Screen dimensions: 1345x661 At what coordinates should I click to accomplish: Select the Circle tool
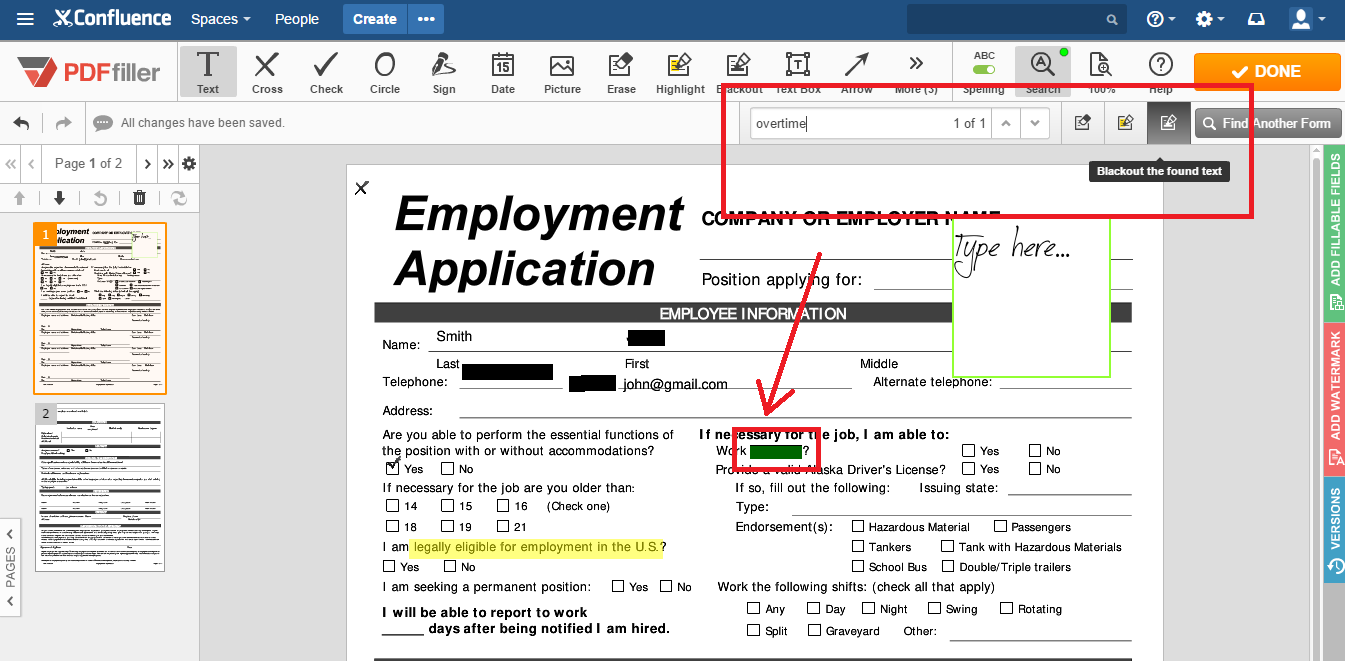tap(385, 72)
